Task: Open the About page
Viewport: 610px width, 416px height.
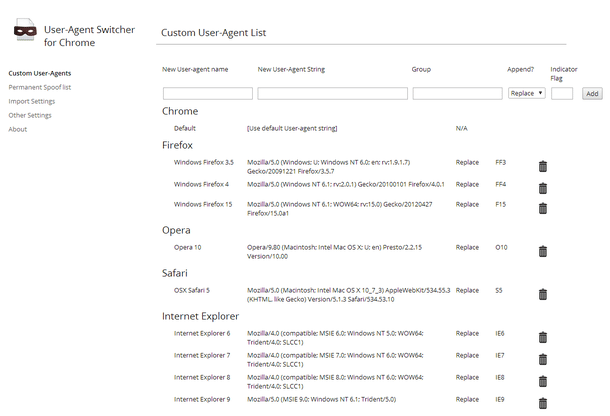Action: (18, 129)
